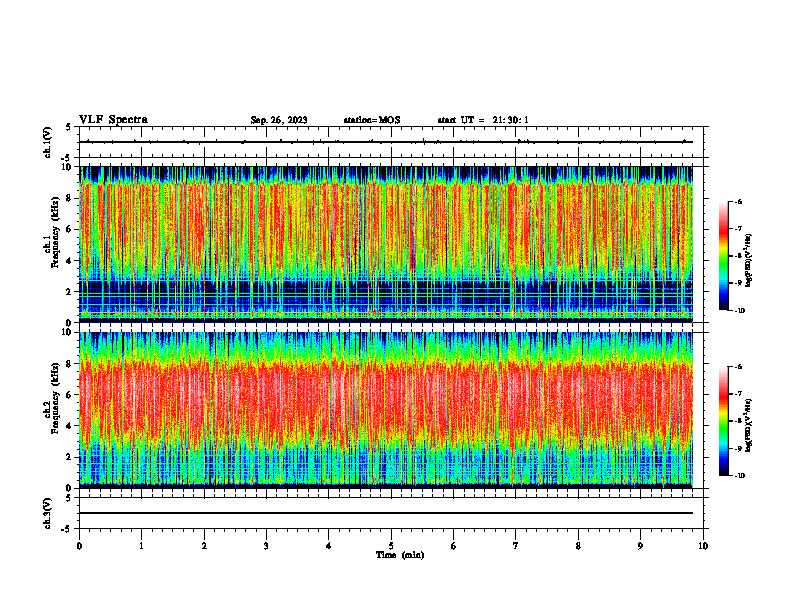Click the "-10" label on ch.2 color bar
Screen dimensions: 792x612
tap(739, 476)
